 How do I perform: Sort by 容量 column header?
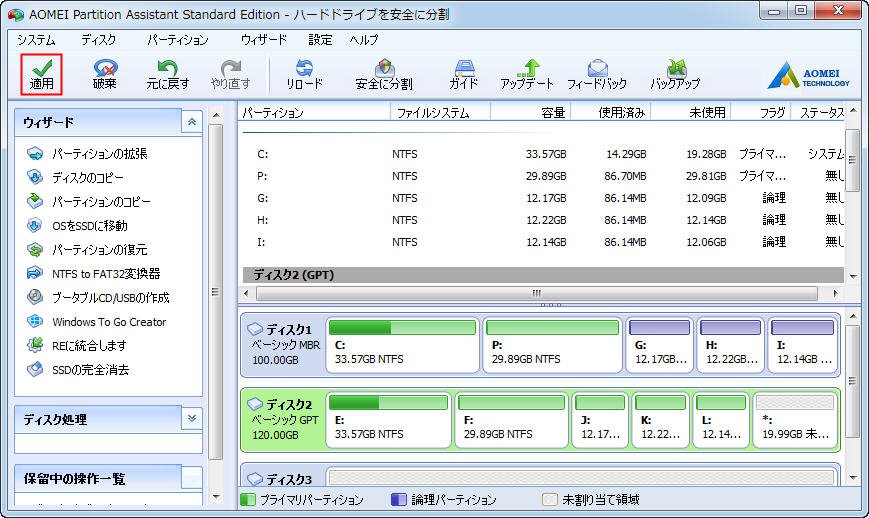coord(530,112)
